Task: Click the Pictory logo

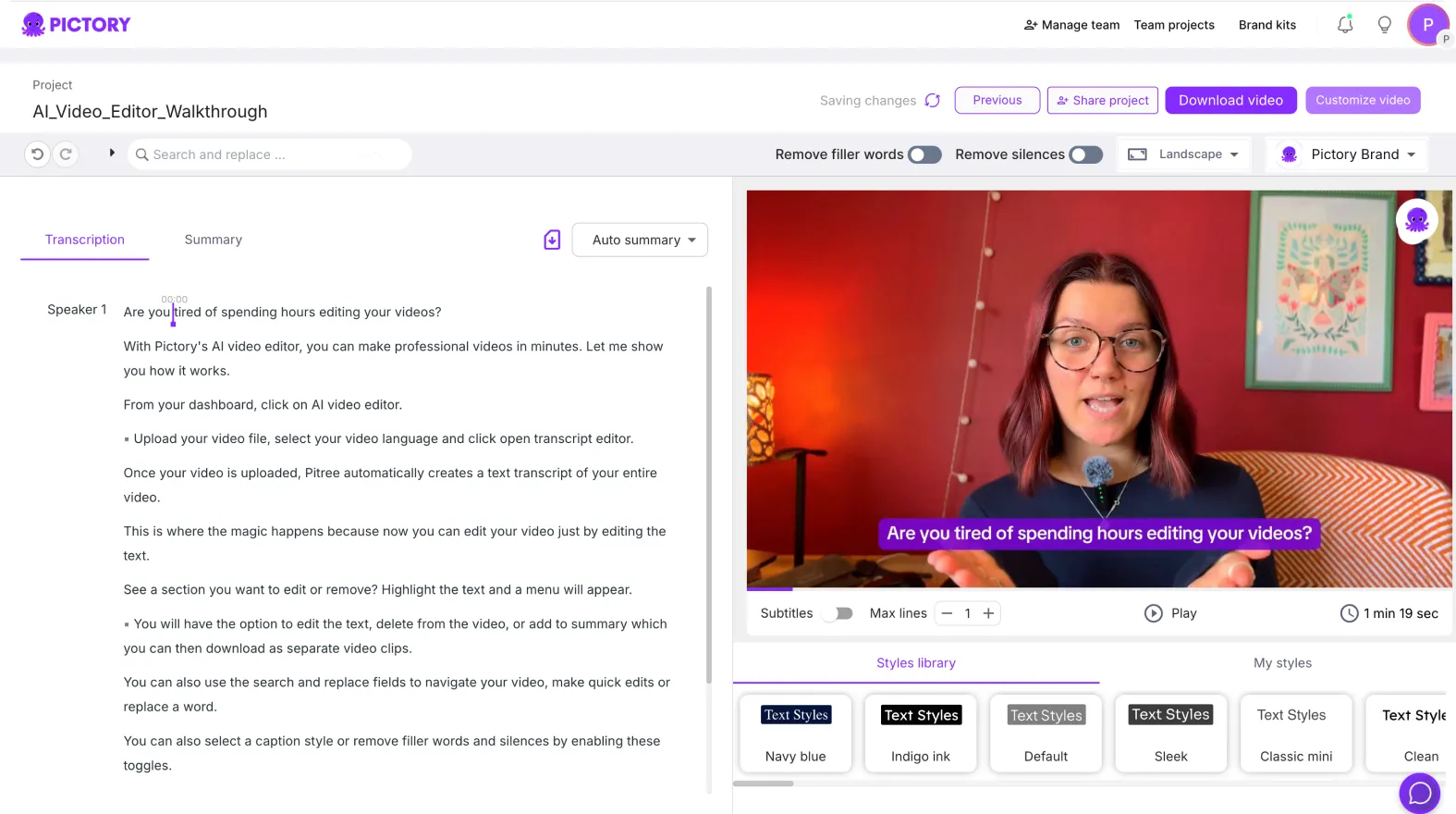Action: 77,25
